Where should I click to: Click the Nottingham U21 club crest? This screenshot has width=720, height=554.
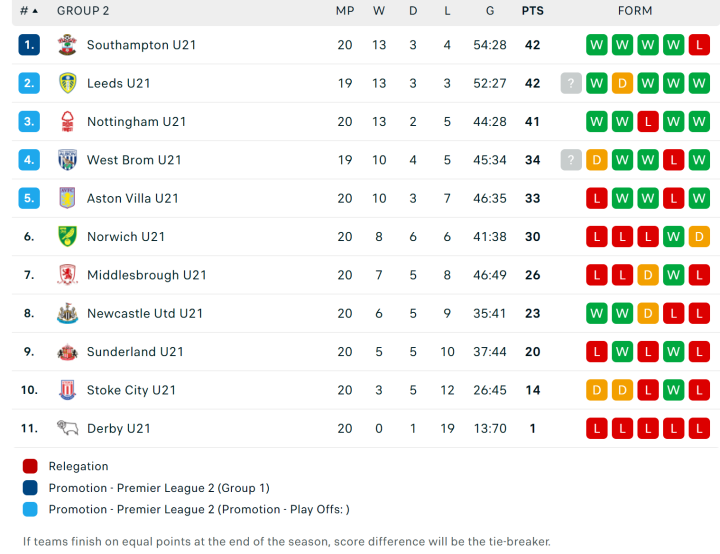point(67,122)
